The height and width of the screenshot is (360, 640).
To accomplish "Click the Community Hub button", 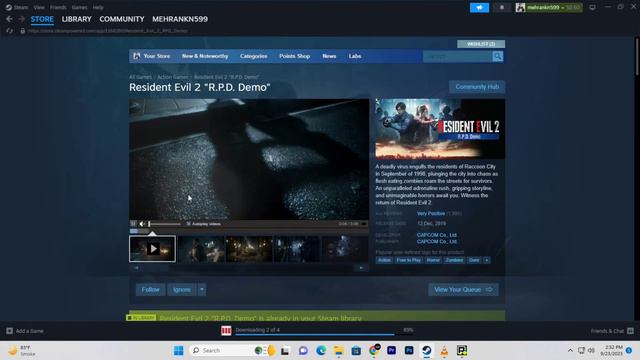I will point(477,87).
